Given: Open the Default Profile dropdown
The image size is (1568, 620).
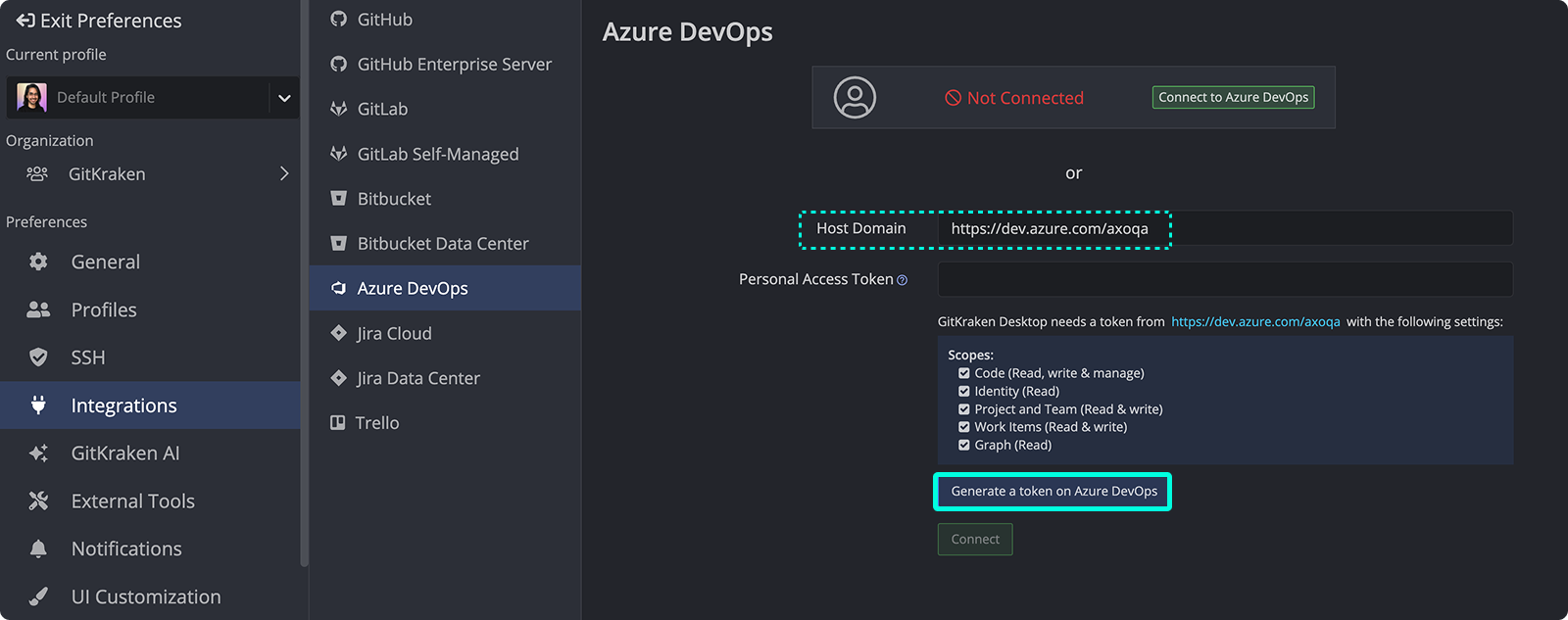Looking at the screenshot, I should point(284,98).
